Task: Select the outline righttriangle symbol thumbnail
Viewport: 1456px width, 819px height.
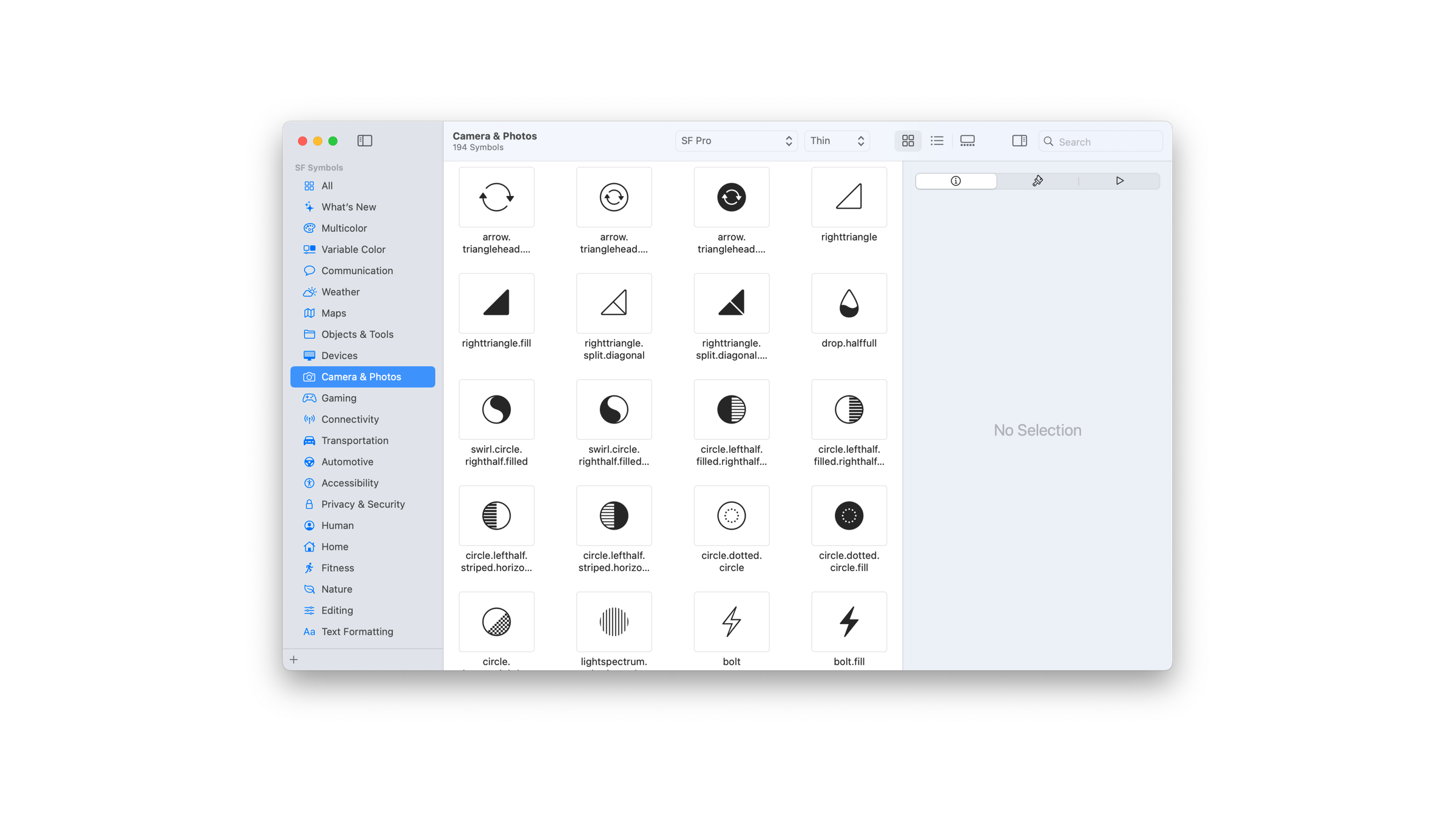Action: point(849,197)
